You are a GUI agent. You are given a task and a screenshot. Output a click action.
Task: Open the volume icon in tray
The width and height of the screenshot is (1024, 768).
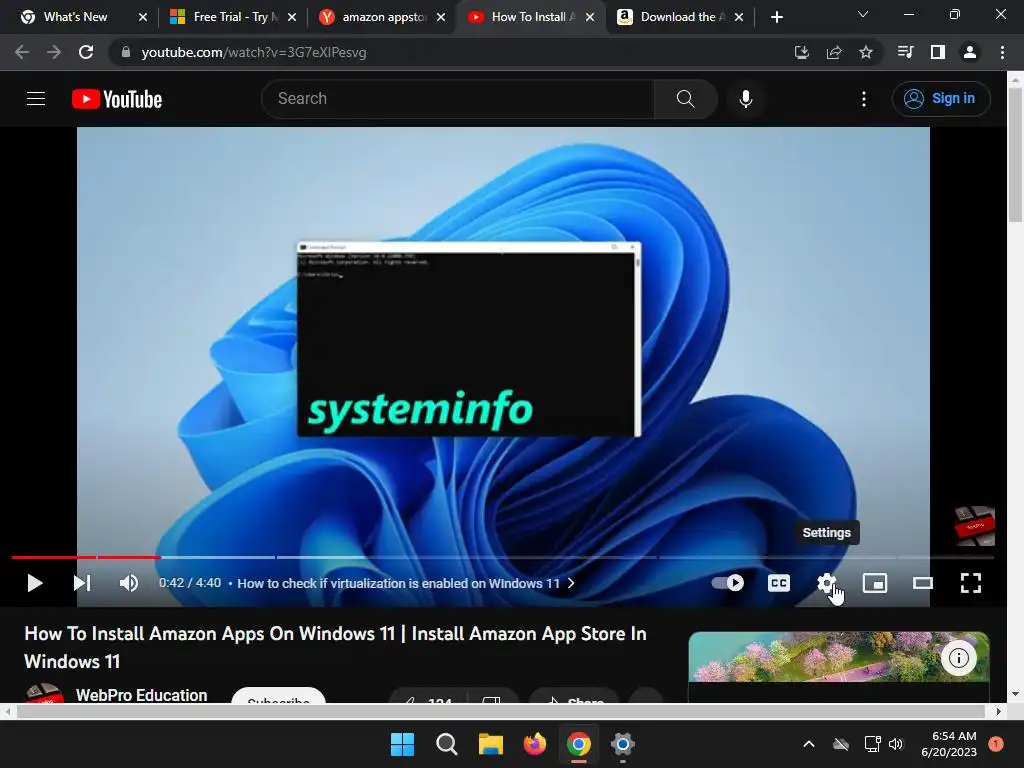[896, 744]
